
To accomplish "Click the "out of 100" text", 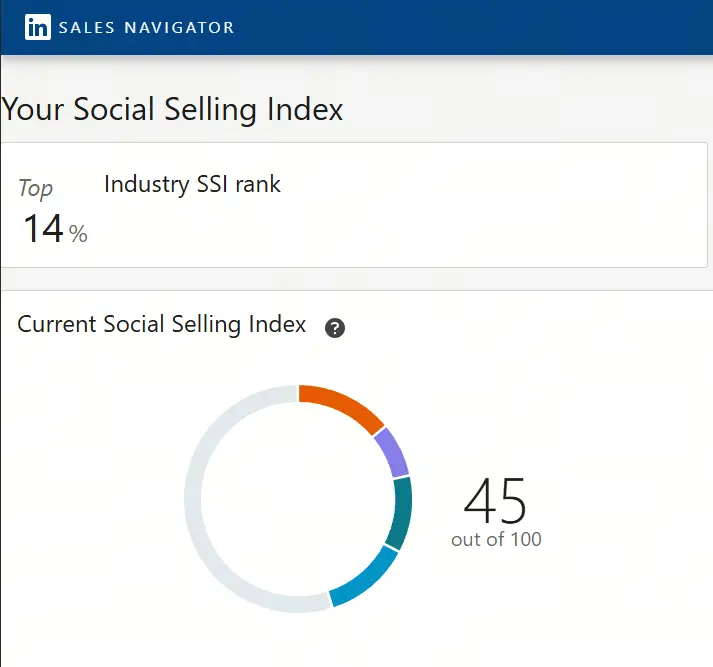I will (x=496, y=540).
